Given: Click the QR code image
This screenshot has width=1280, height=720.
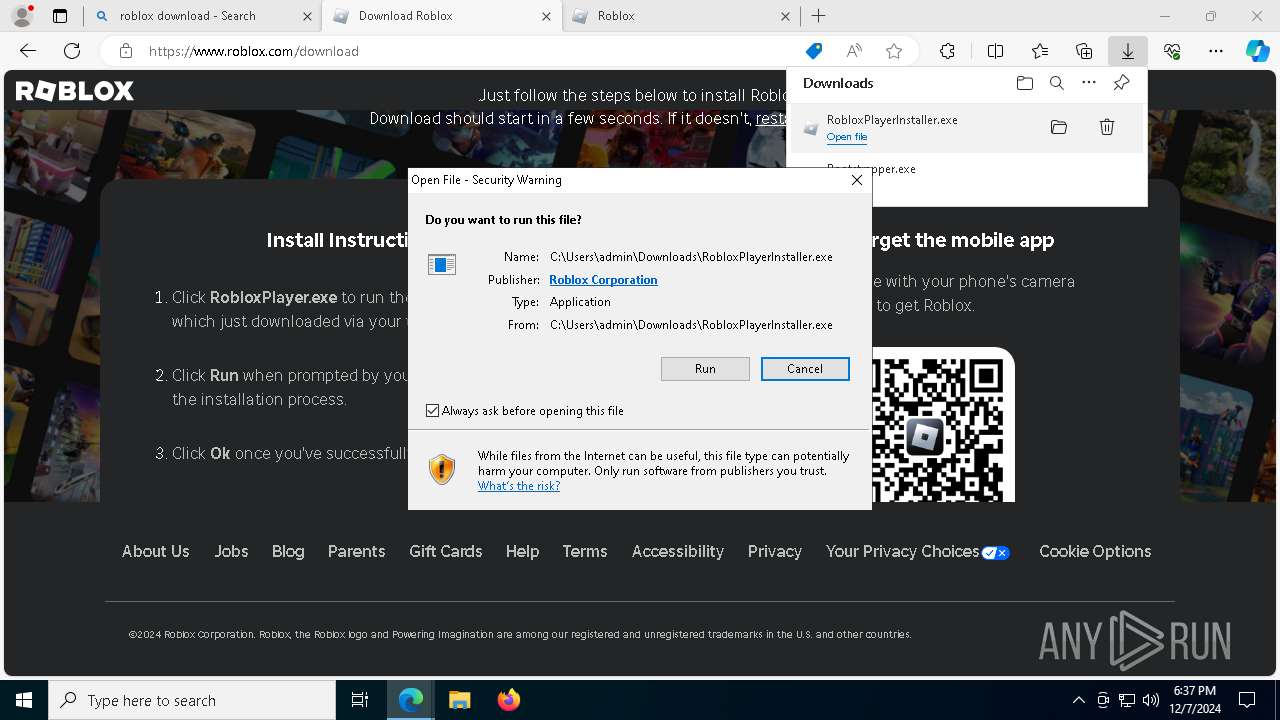Looking at the screenshot, I should coord(938,428).
